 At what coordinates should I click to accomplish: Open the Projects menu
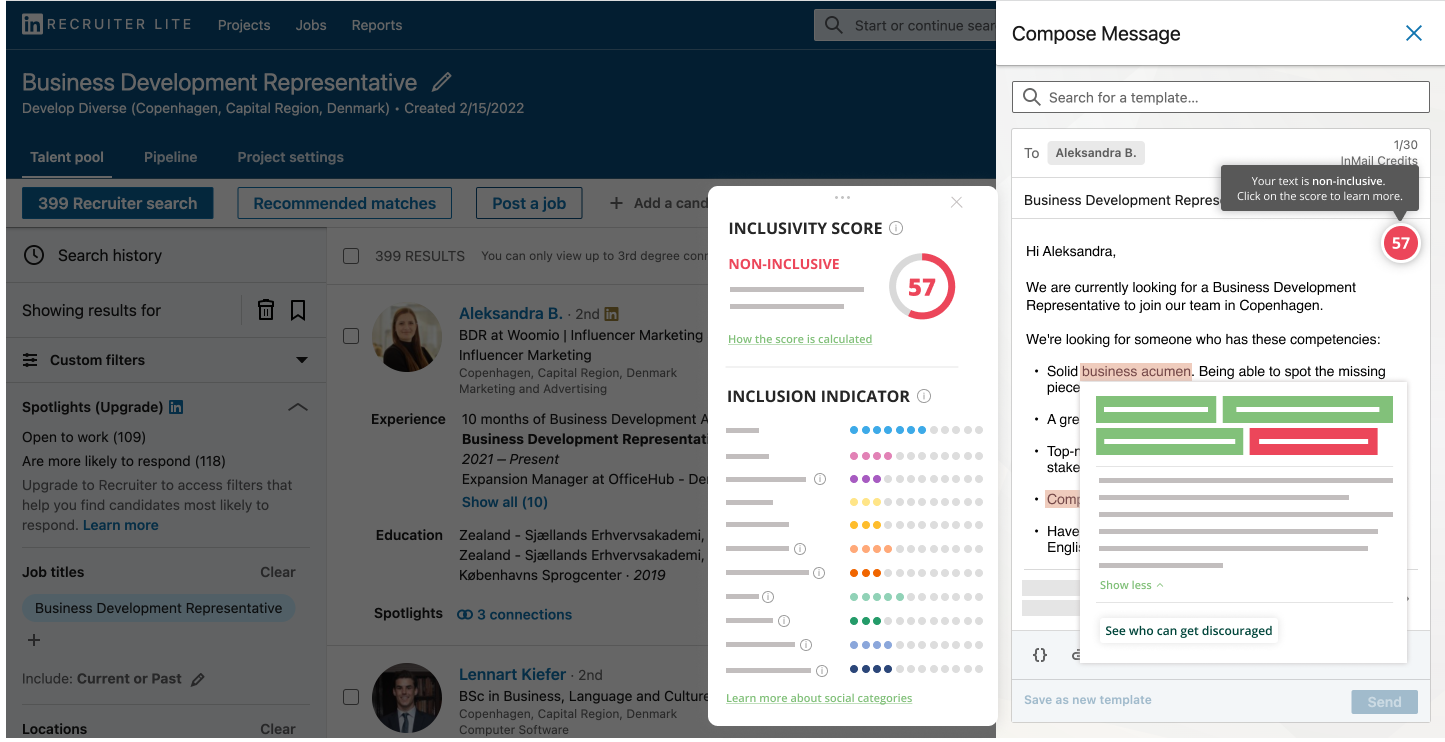tap(244, 25)
